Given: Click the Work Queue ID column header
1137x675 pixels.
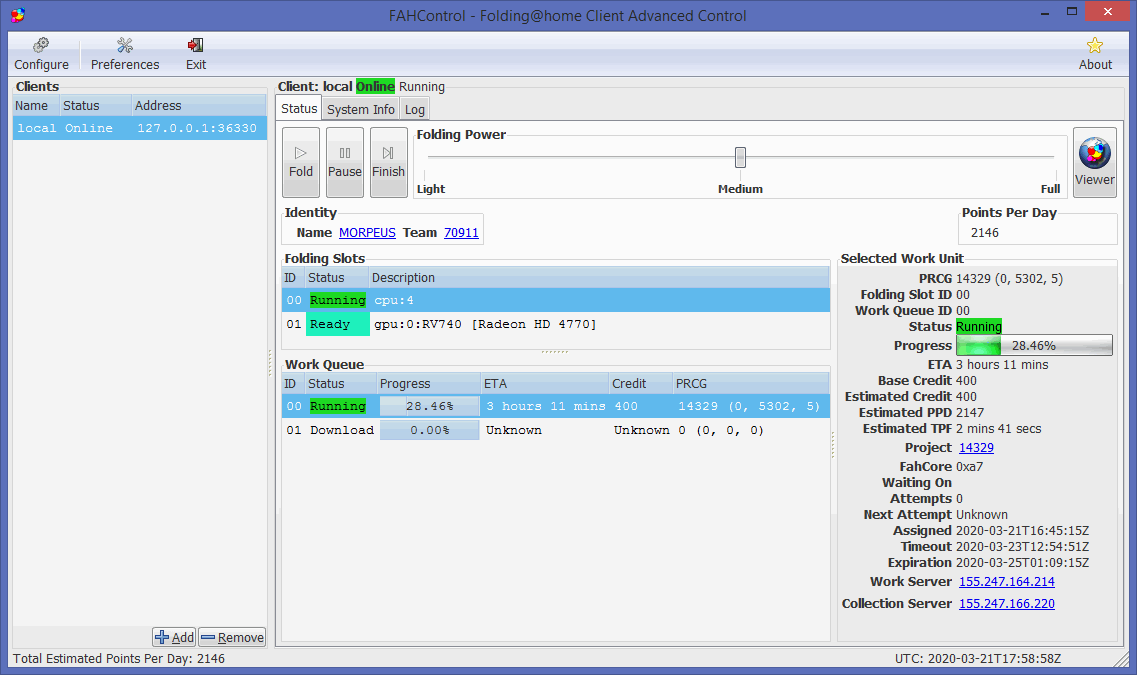Looking at the screenshot, I should click(x=292, y=384).
